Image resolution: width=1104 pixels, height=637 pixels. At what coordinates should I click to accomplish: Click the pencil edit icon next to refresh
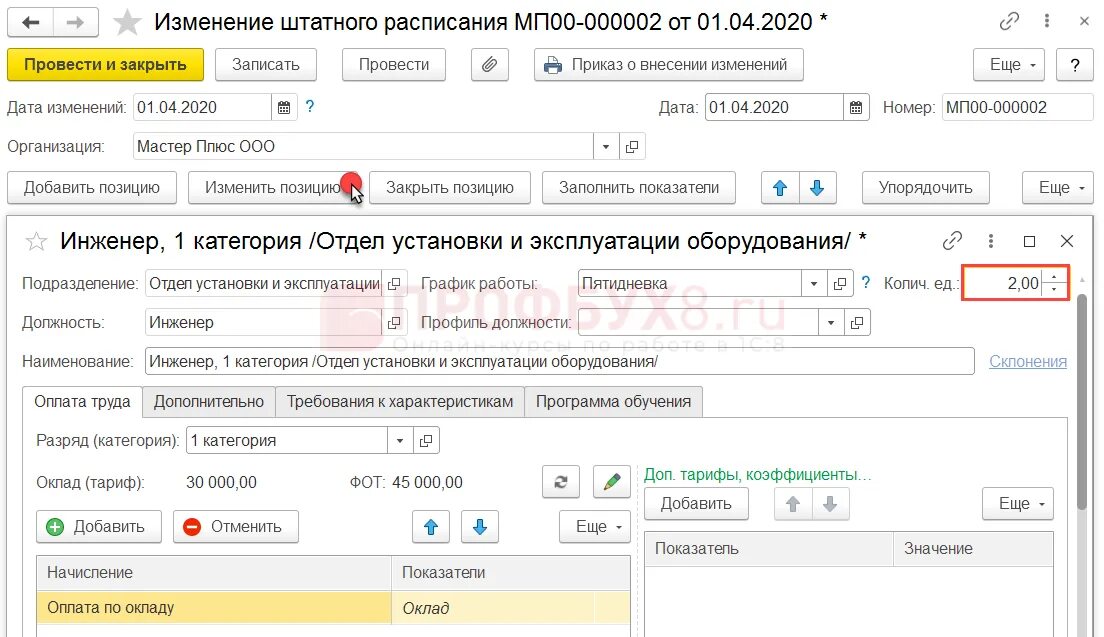pyautogui.click(x=611, y=482)
